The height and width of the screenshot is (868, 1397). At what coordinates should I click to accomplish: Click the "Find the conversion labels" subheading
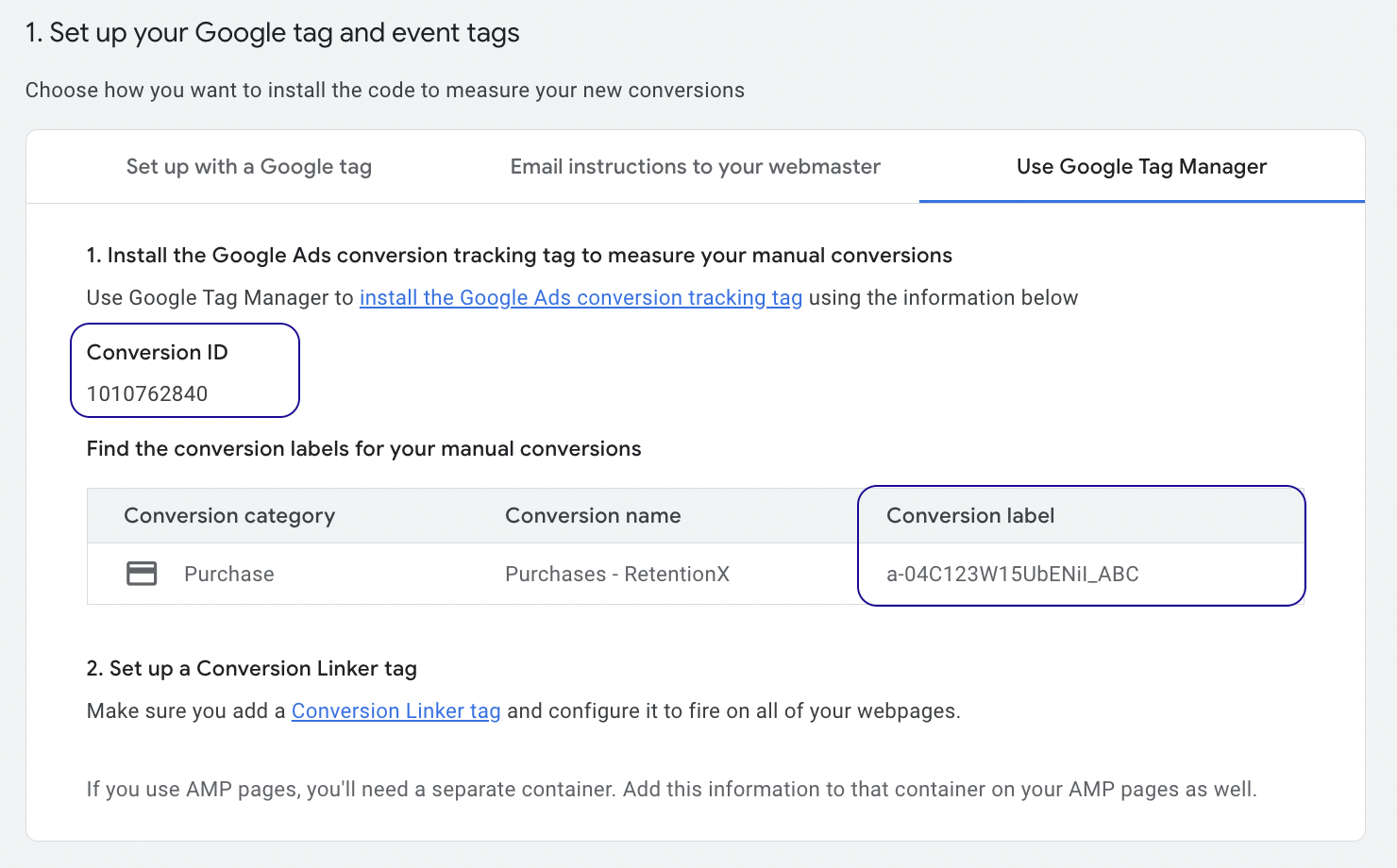pyautogui.click(x=364, y=448)
